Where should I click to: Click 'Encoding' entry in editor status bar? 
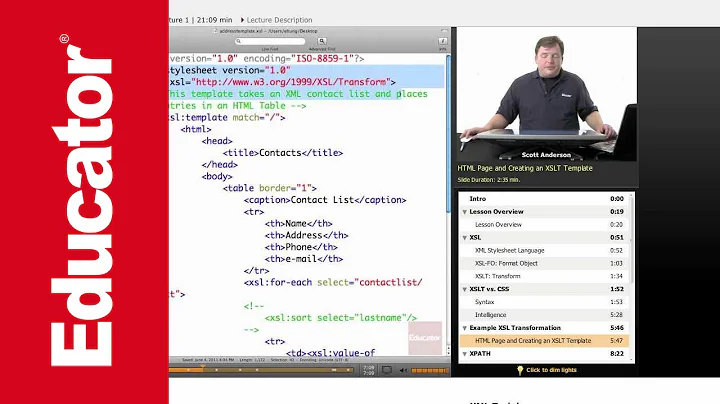click(324, 360)
